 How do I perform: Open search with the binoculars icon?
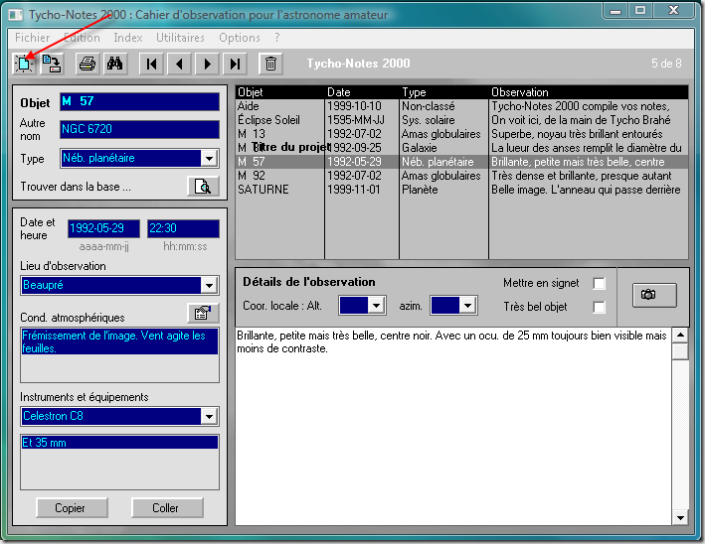(x=114, y=64)
